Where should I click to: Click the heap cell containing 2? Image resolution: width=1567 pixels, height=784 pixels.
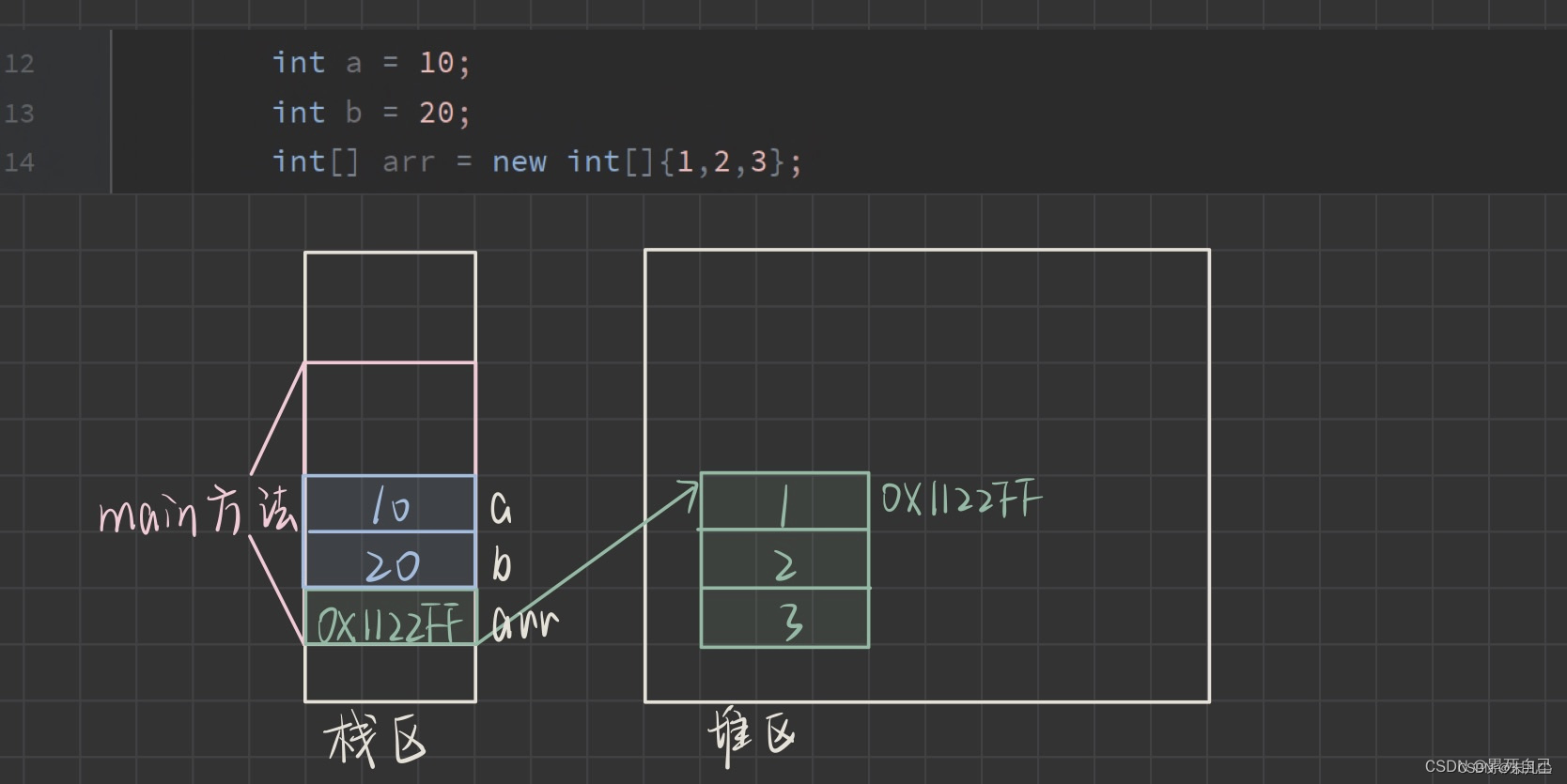coord(784,560)
